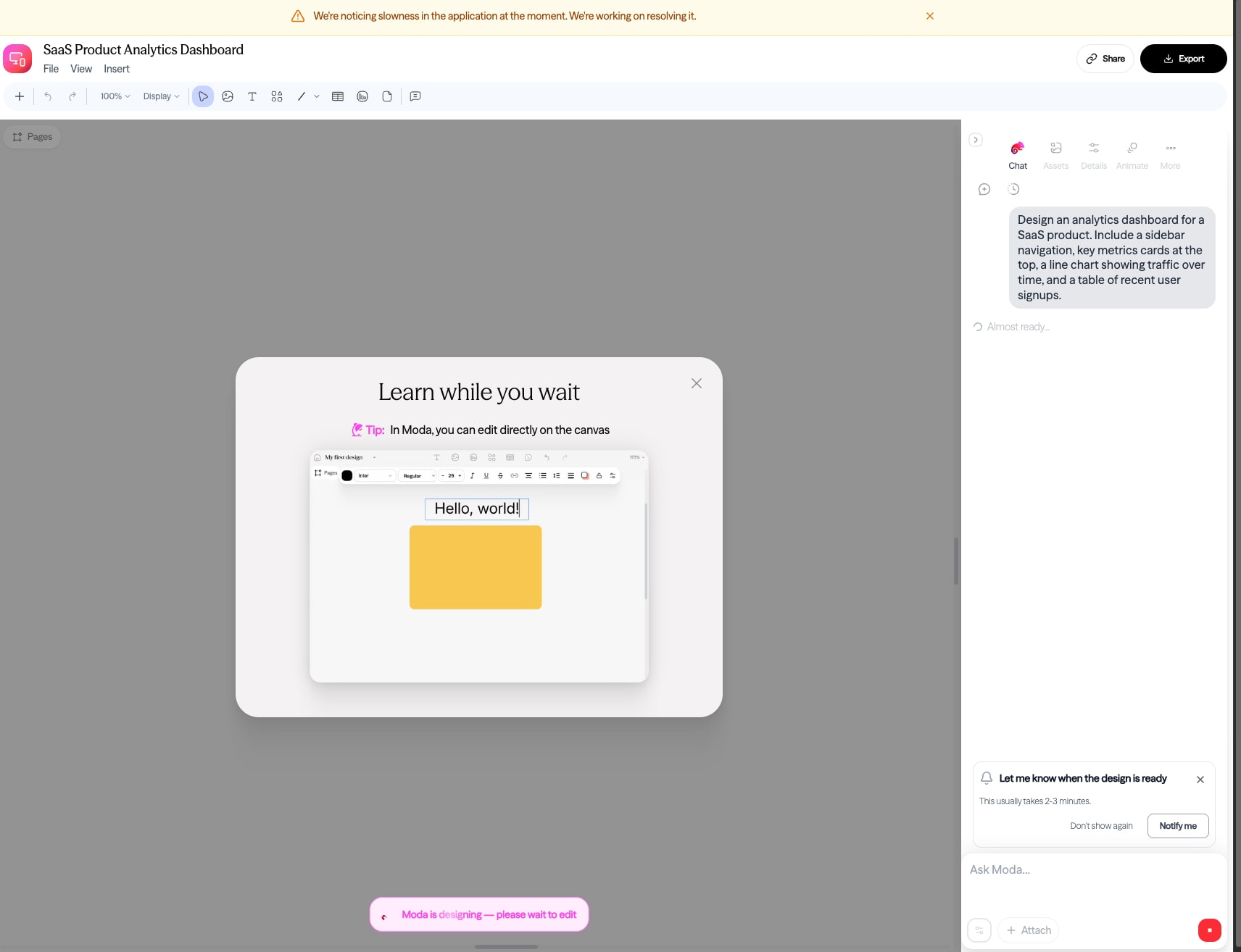Click the plus add button in toolbar
This screenshot has height=952, width=1241.
20,96
